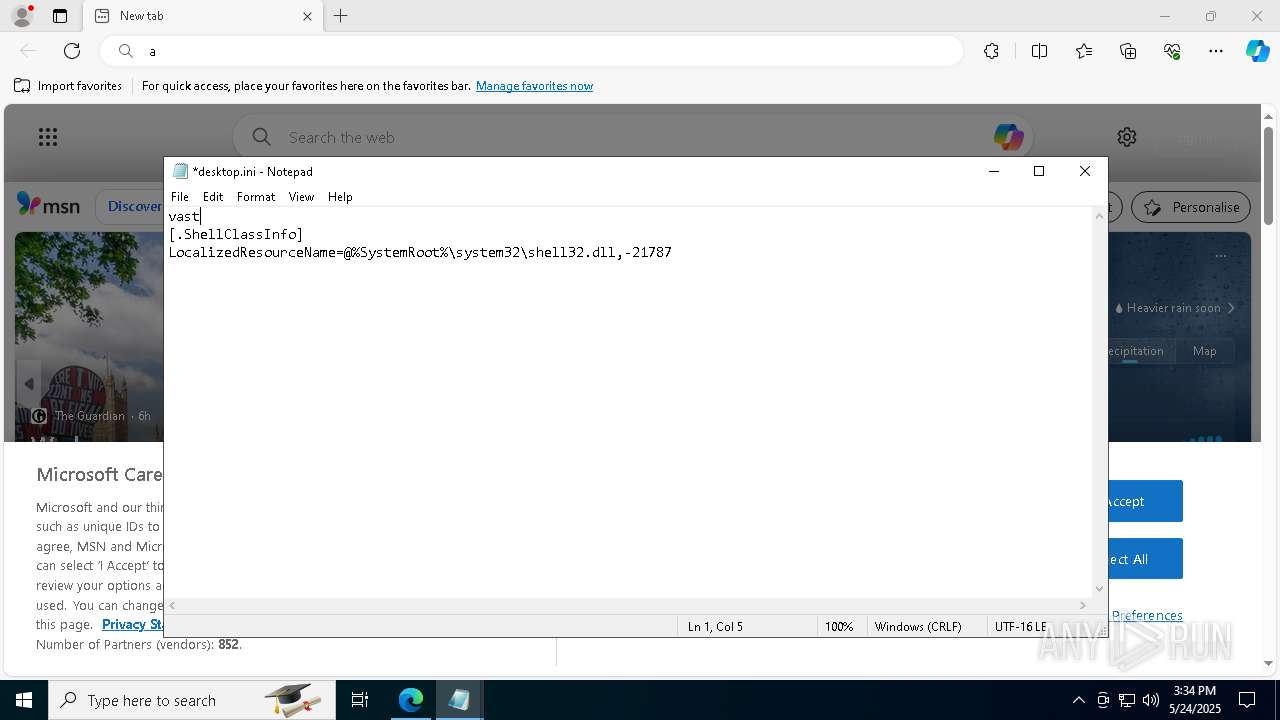Click Notepad horizontal scrollbar left arrow
The height and width of the screenshot is (720, 1280).
[x=173, y=606]
